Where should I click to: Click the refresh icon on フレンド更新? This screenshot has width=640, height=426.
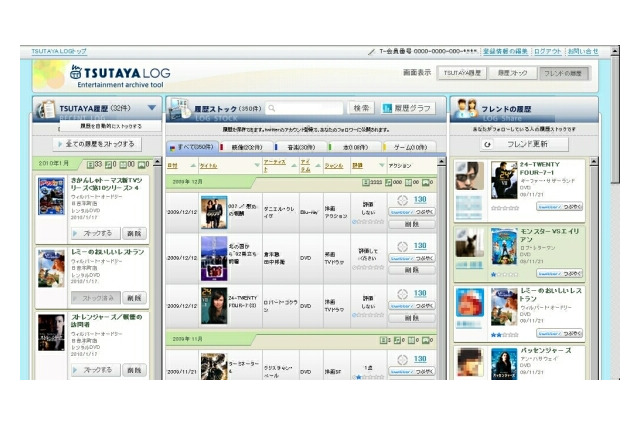(x=487, y=144)
